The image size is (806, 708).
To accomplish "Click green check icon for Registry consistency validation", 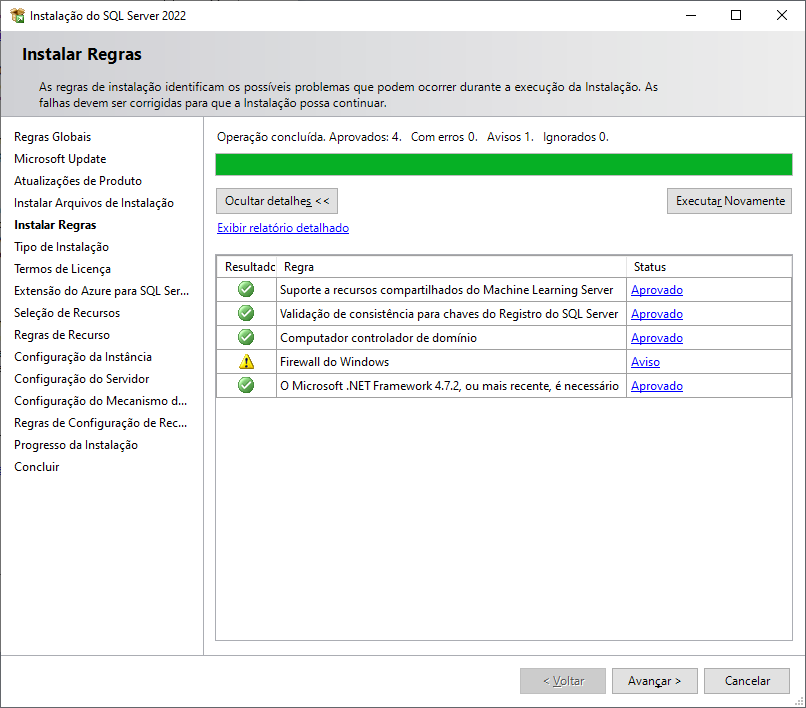I will pyautogui.click(x=246, y=314).
